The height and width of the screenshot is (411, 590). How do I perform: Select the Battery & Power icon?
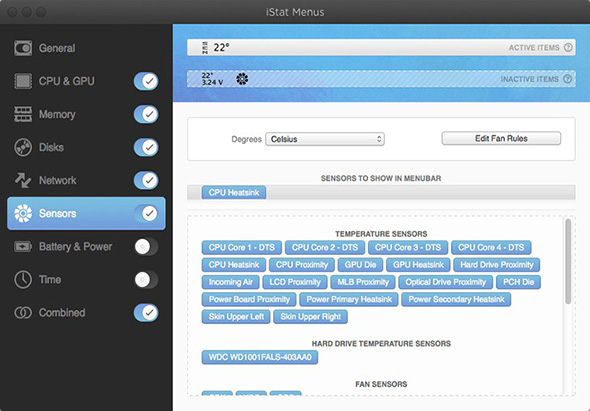coord(23,247)
